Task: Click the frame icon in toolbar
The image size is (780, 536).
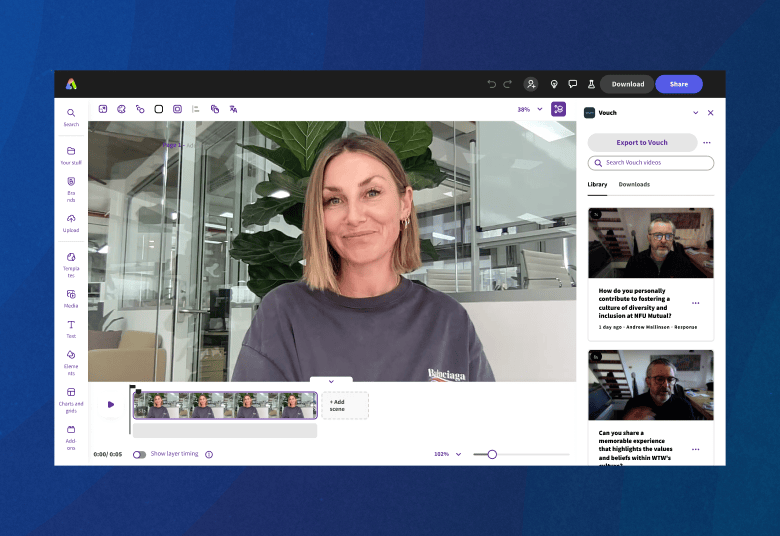Action: pyautogui.click(x=178, y=109)
